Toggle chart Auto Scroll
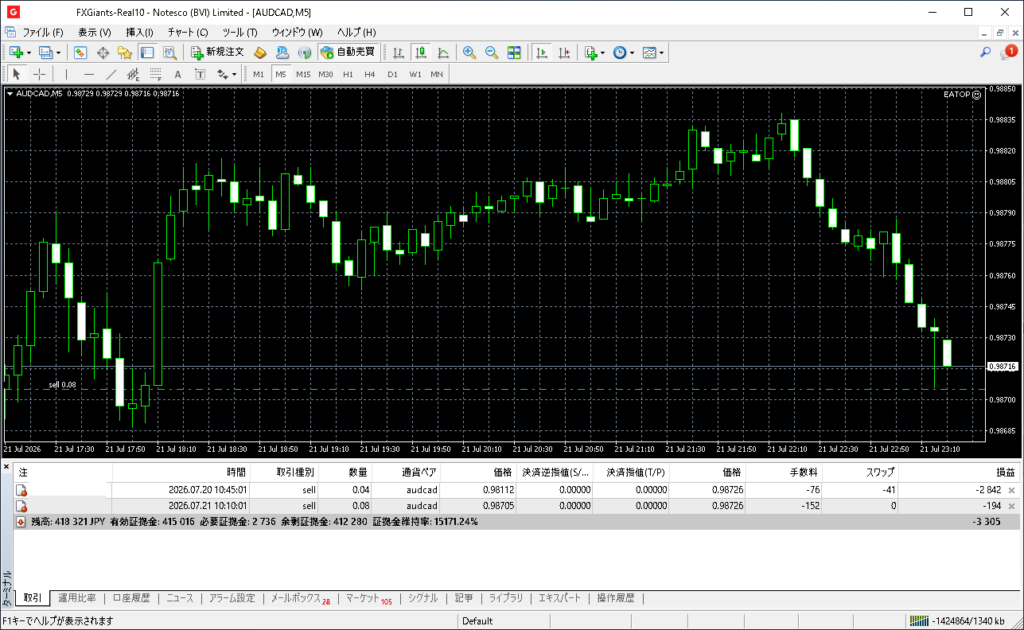Screen dimensions: 1024x630 [541, 53]
